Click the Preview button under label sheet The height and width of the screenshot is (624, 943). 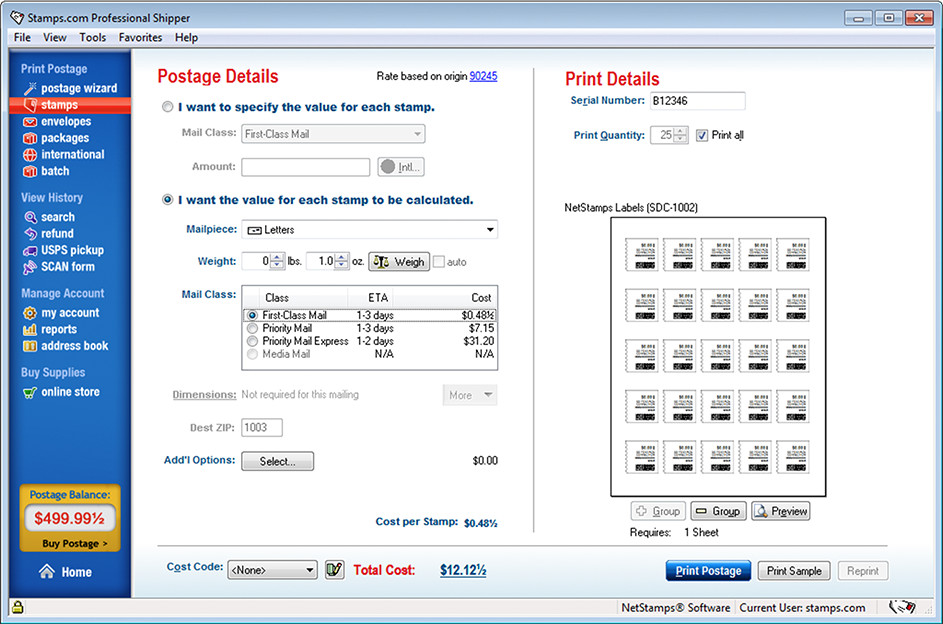click(781, 511)
